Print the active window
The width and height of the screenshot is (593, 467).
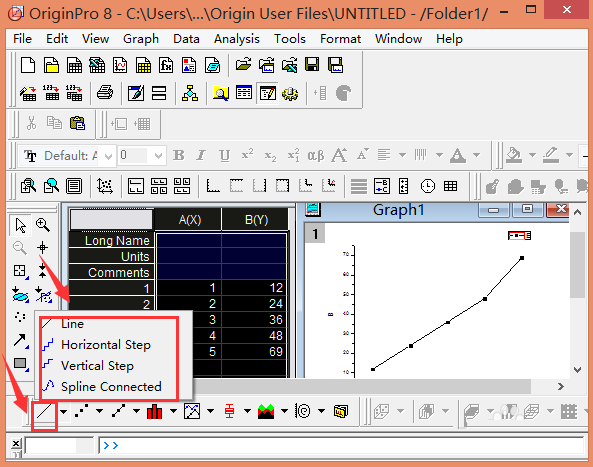tap(105, 93)
